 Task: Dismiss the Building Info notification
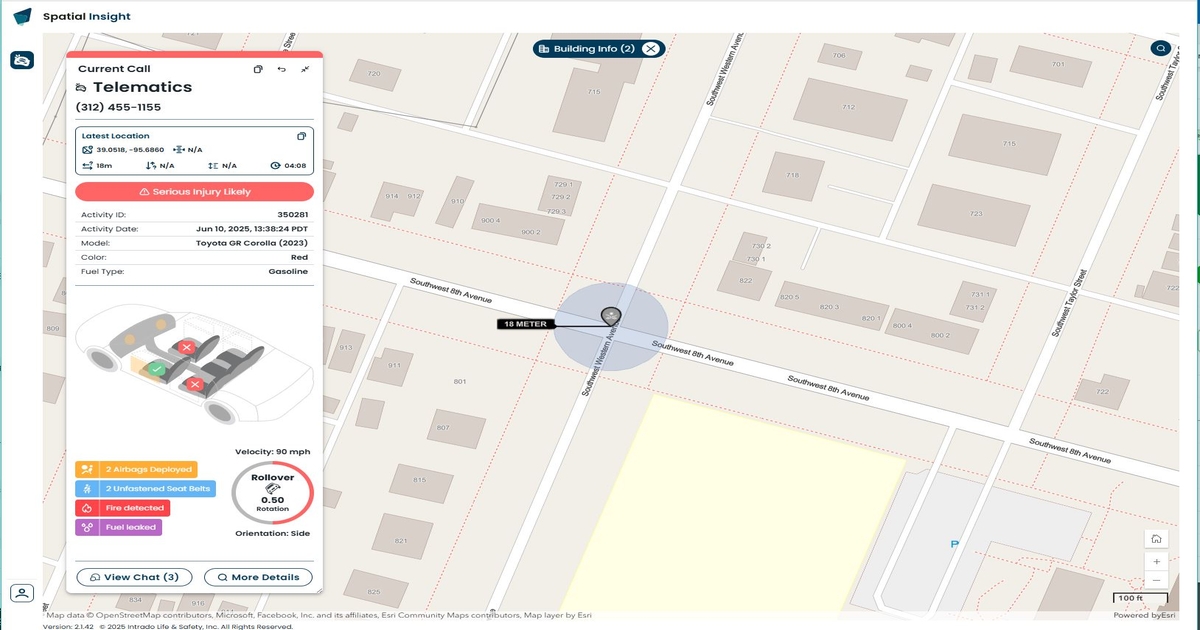pos(651,47)
